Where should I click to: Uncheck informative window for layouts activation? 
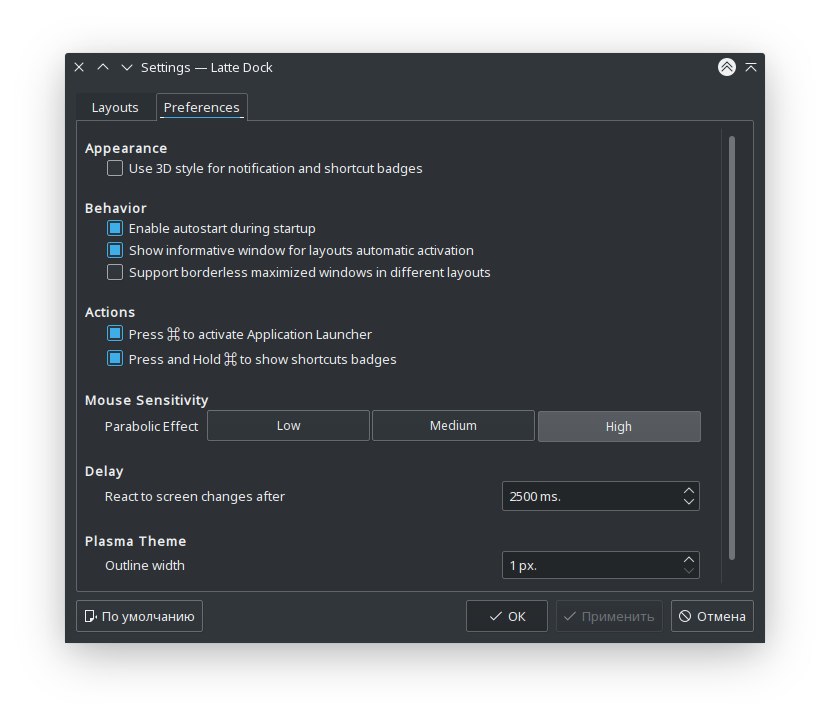pos(114,250)
